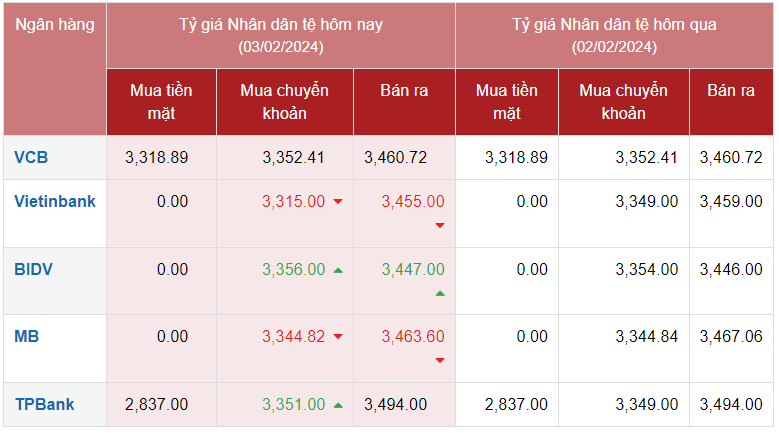Click green up arrow under BIDV 3,447.00
Image resolution: width=779 pixels, height=433 pixels.
[x=440, y=293]
